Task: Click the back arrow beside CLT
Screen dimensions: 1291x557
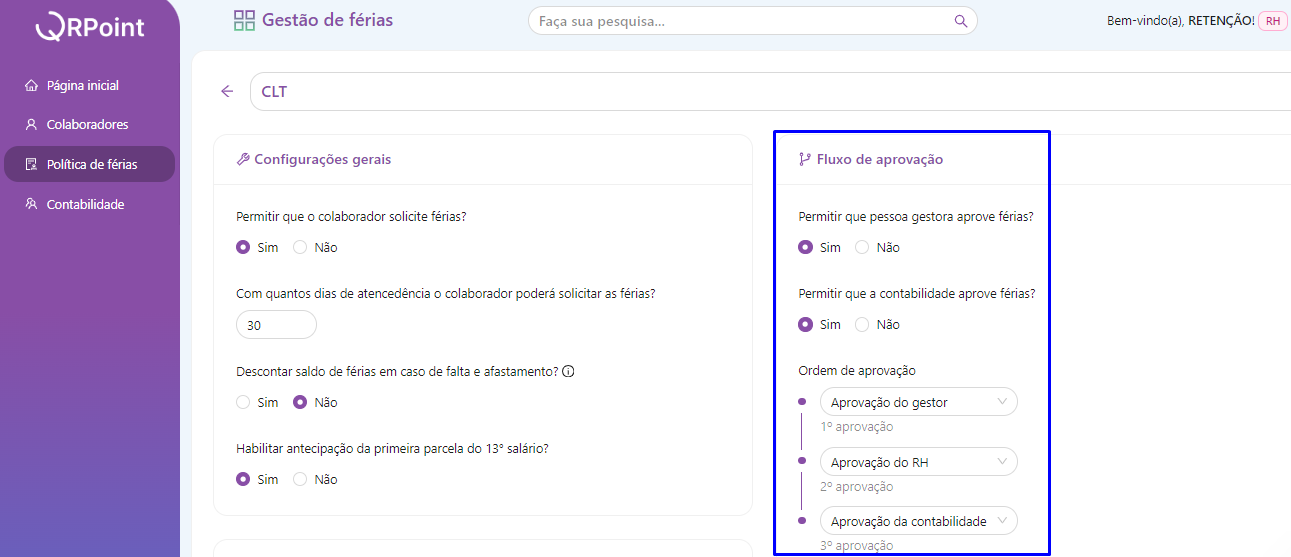Action: pos(227,91)
